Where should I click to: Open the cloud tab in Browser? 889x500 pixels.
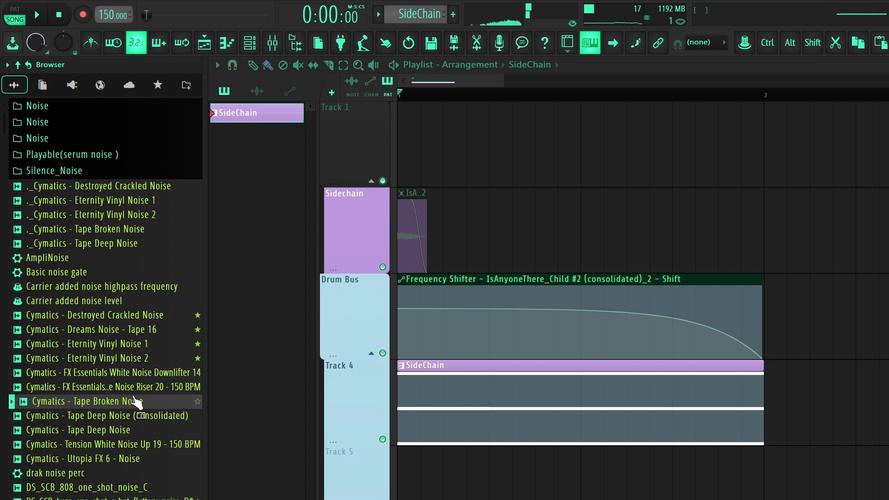(x=129, y=85)
